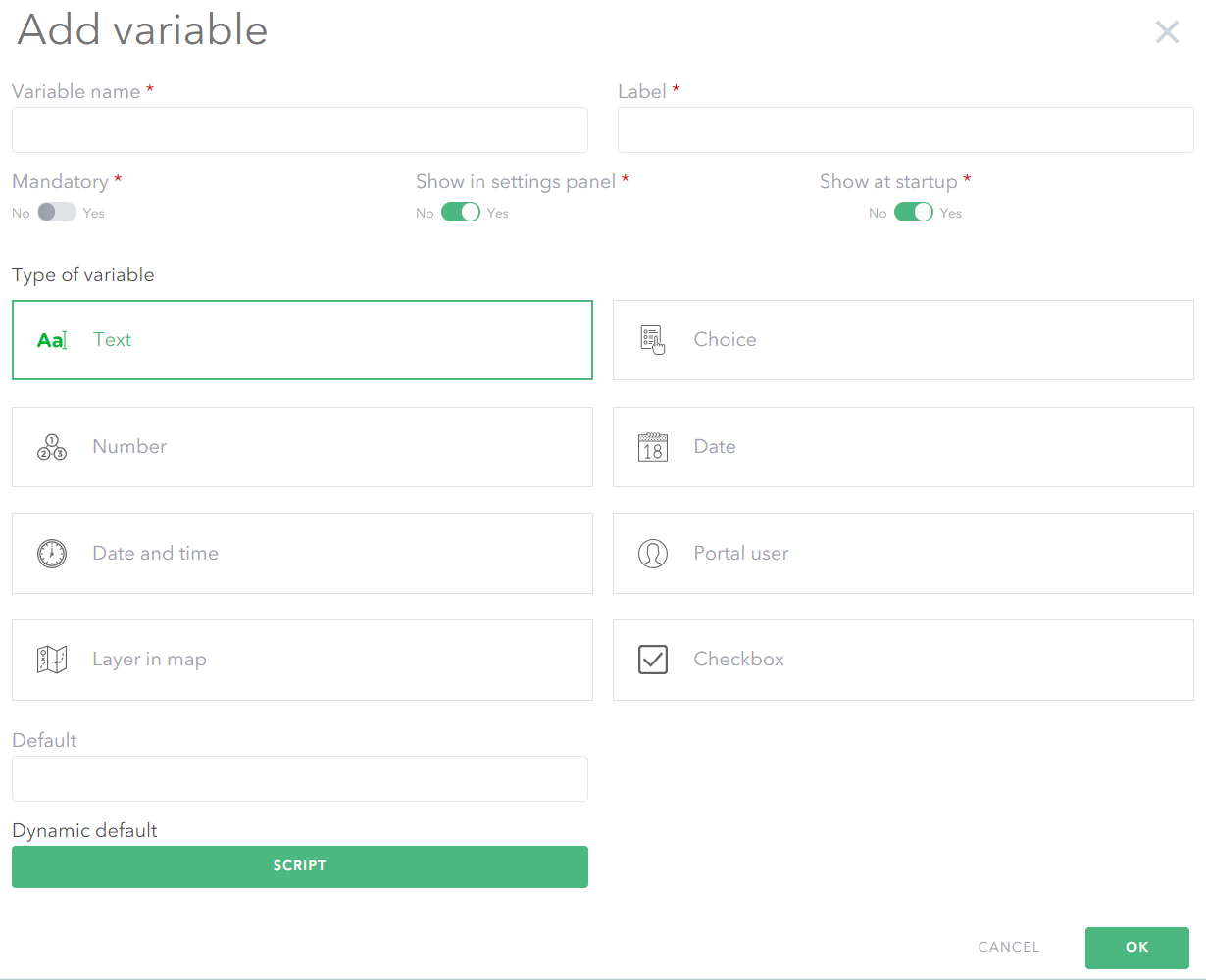
Task: Set type via Portal user label
Action: (741, 554)
